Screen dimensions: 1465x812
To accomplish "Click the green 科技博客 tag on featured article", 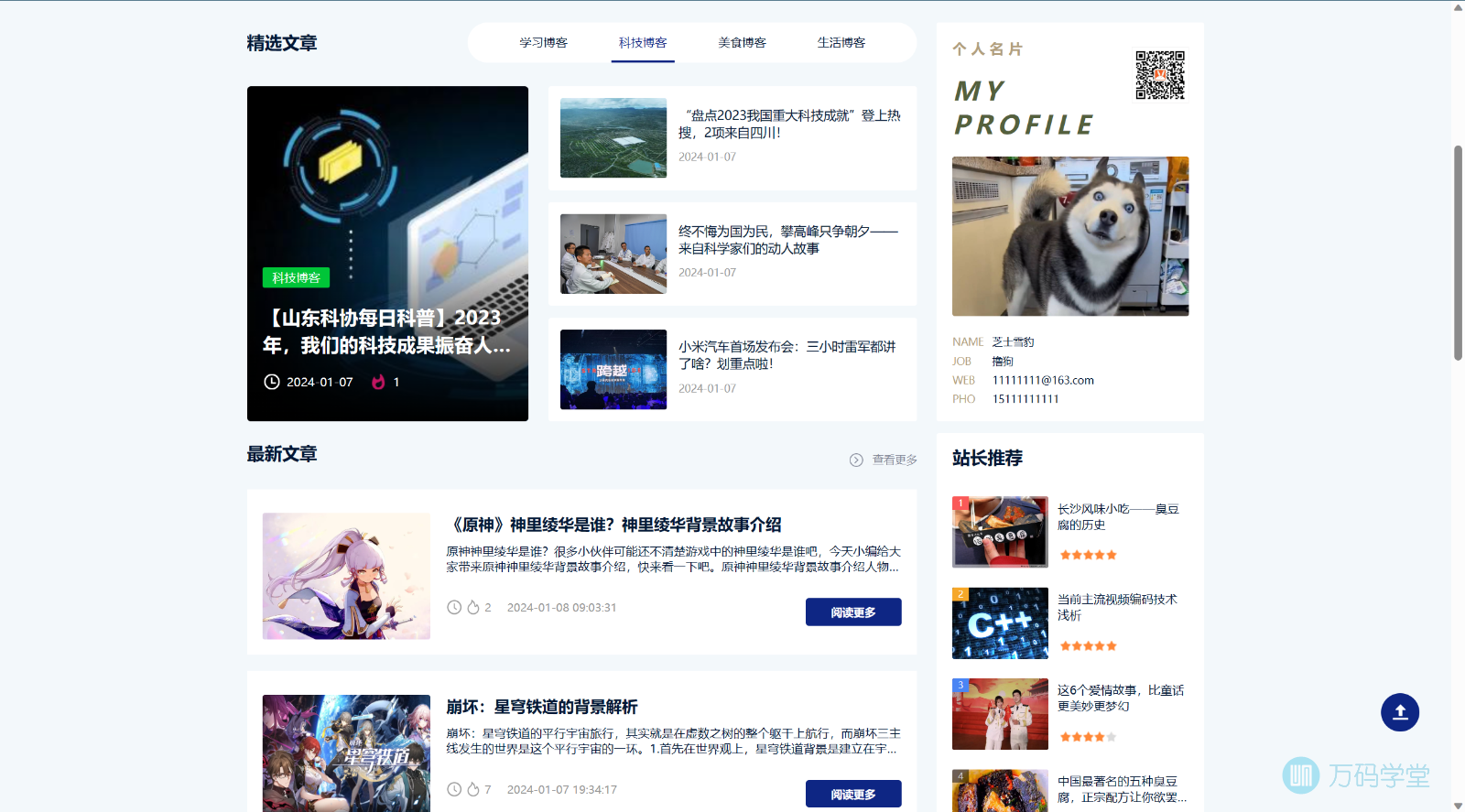I will [x=296, y=277].
